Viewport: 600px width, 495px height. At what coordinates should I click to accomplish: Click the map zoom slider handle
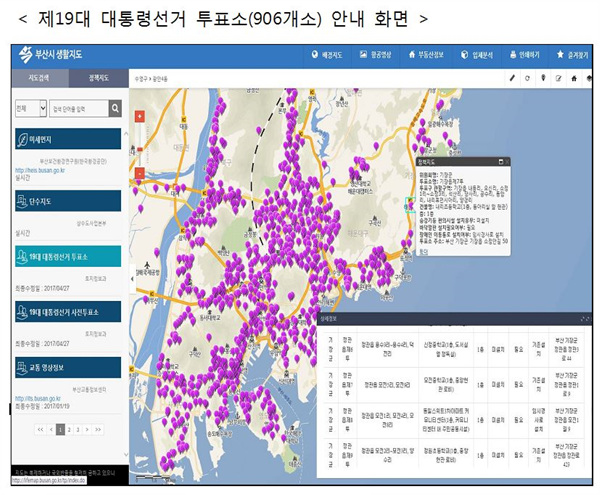click(140, 150)
